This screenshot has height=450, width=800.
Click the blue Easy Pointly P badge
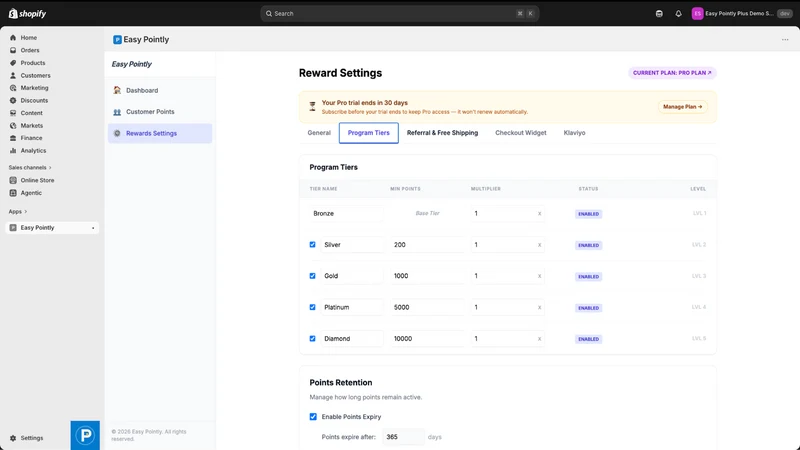85,435
